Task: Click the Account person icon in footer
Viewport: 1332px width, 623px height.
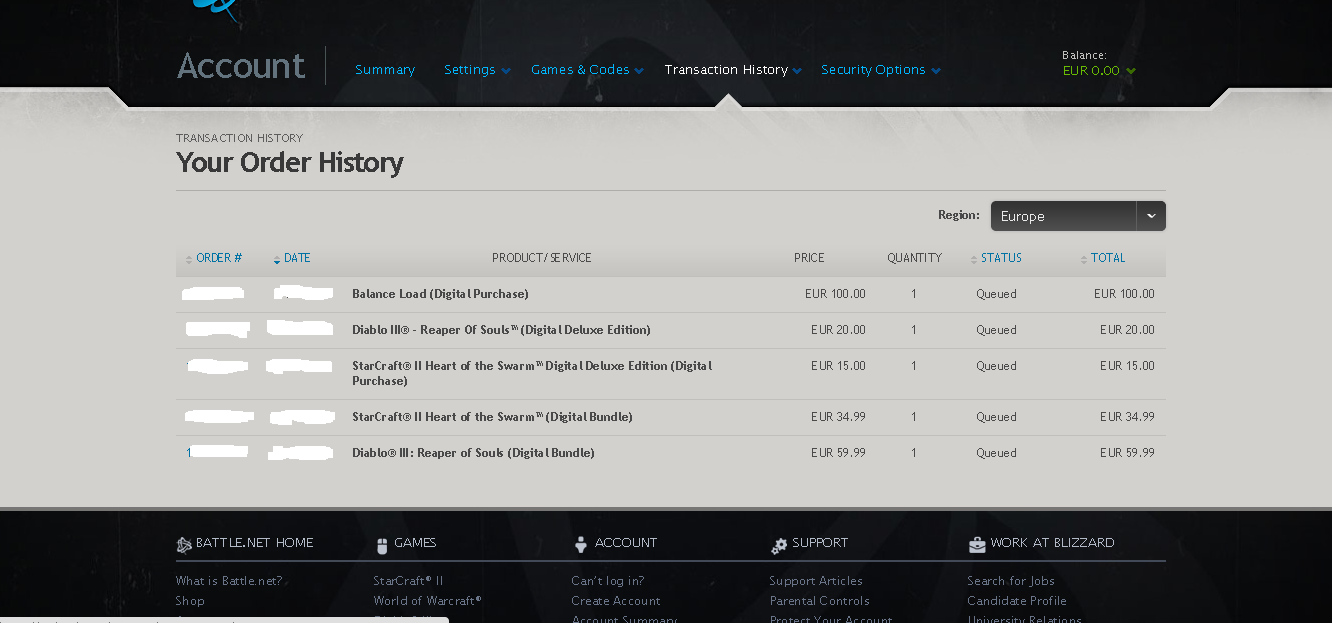Action: 580,545
